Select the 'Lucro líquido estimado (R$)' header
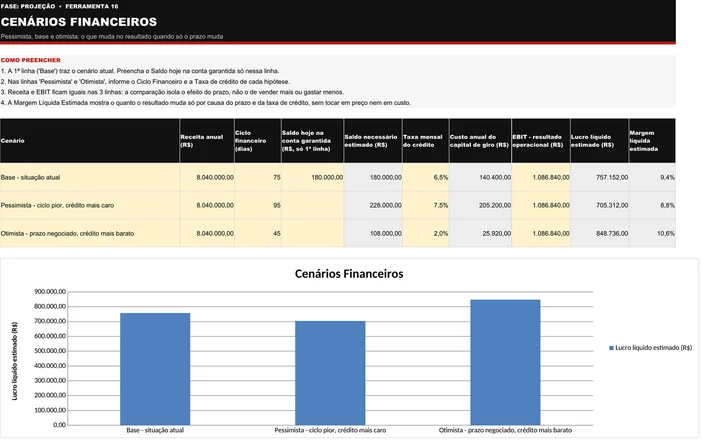This screenshot has height=441, width=702. pos(599,141)
